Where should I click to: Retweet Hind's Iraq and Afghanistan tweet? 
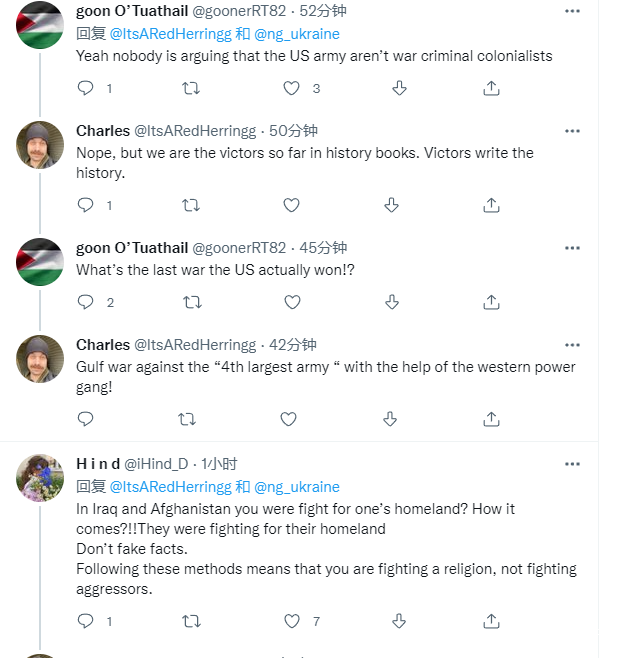190,621
